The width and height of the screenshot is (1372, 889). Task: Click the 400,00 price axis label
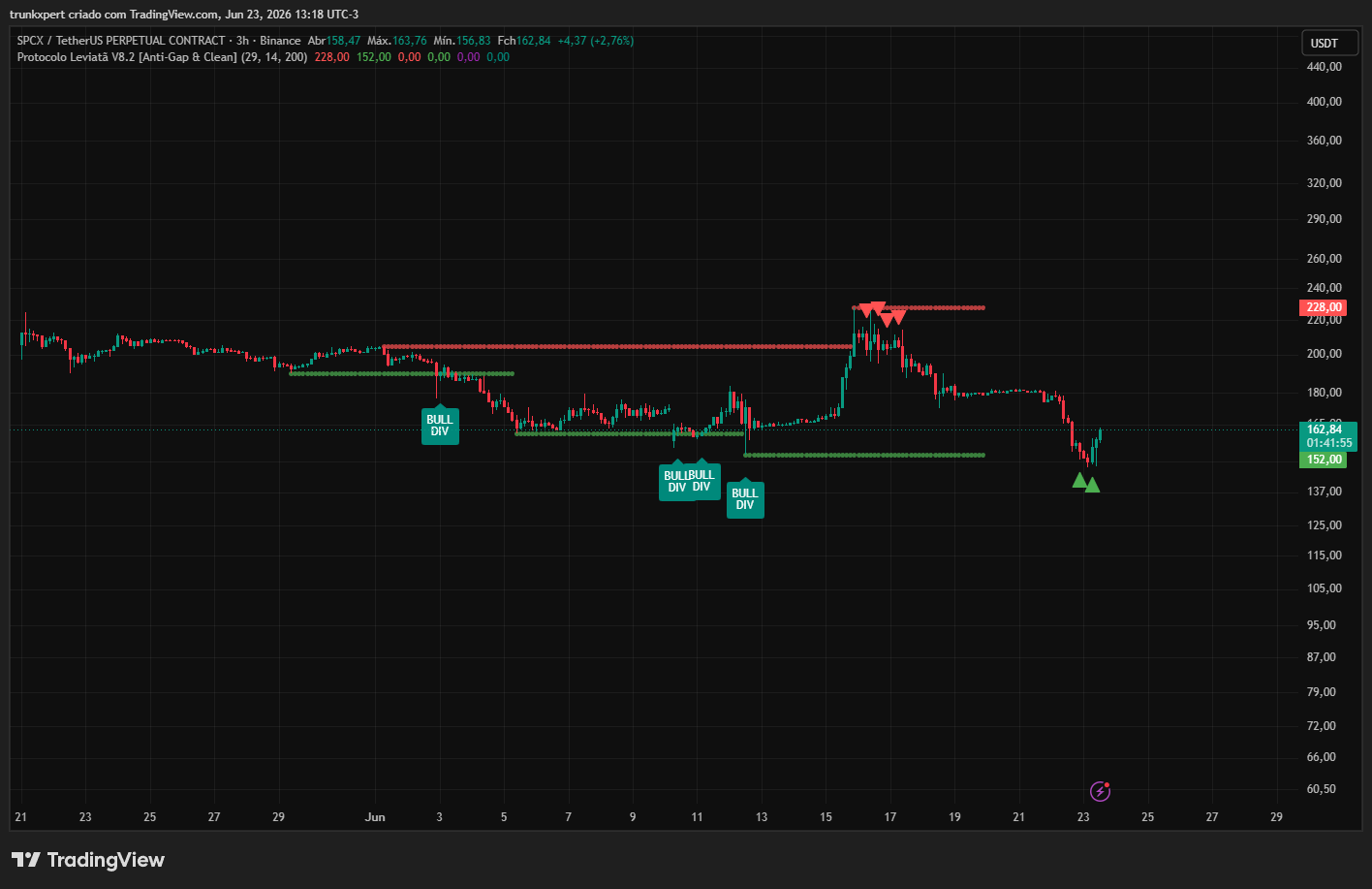[1324, 102]
